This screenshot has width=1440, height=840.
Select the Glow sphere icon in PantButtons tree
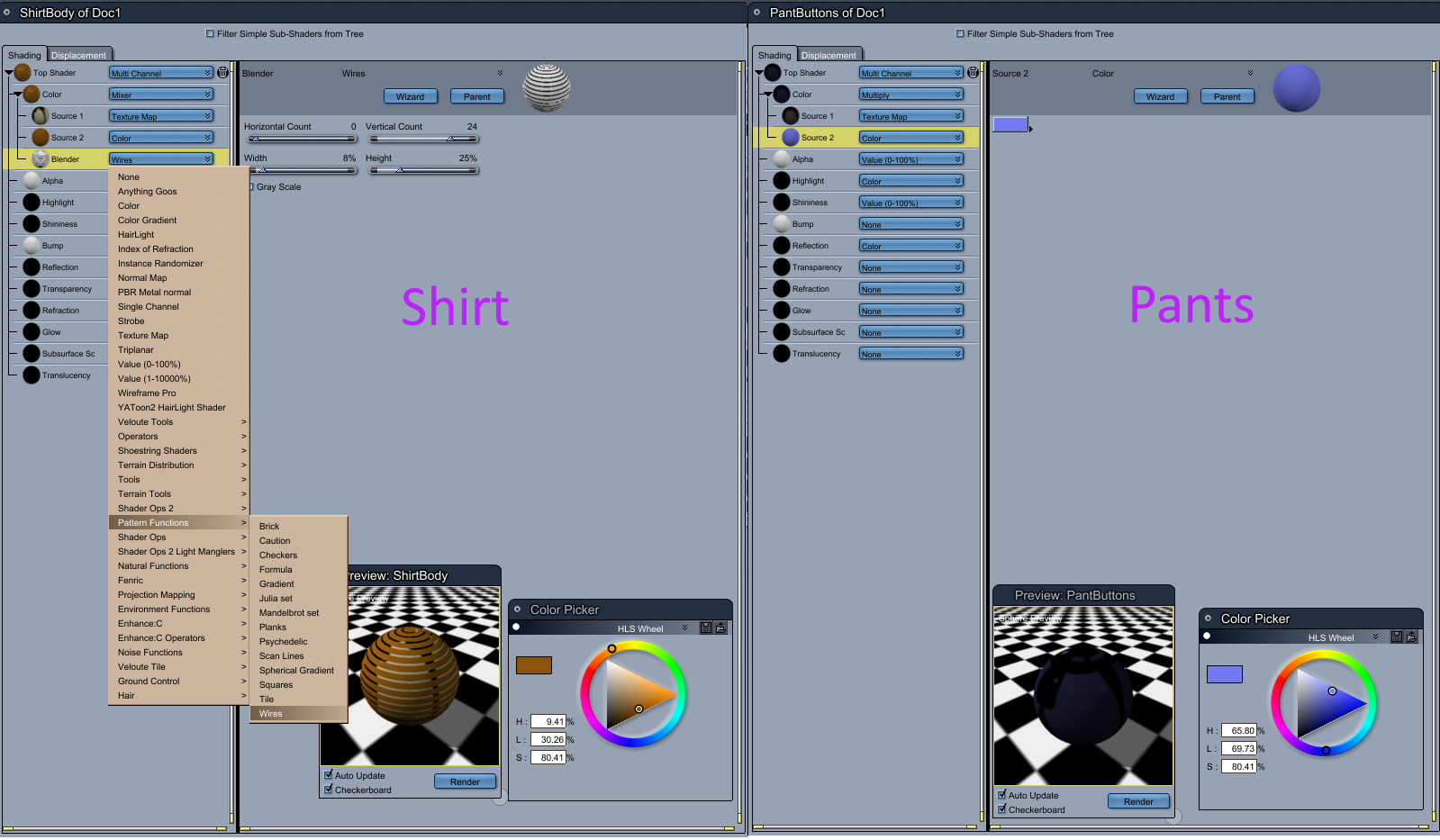[x=782, y=310]
